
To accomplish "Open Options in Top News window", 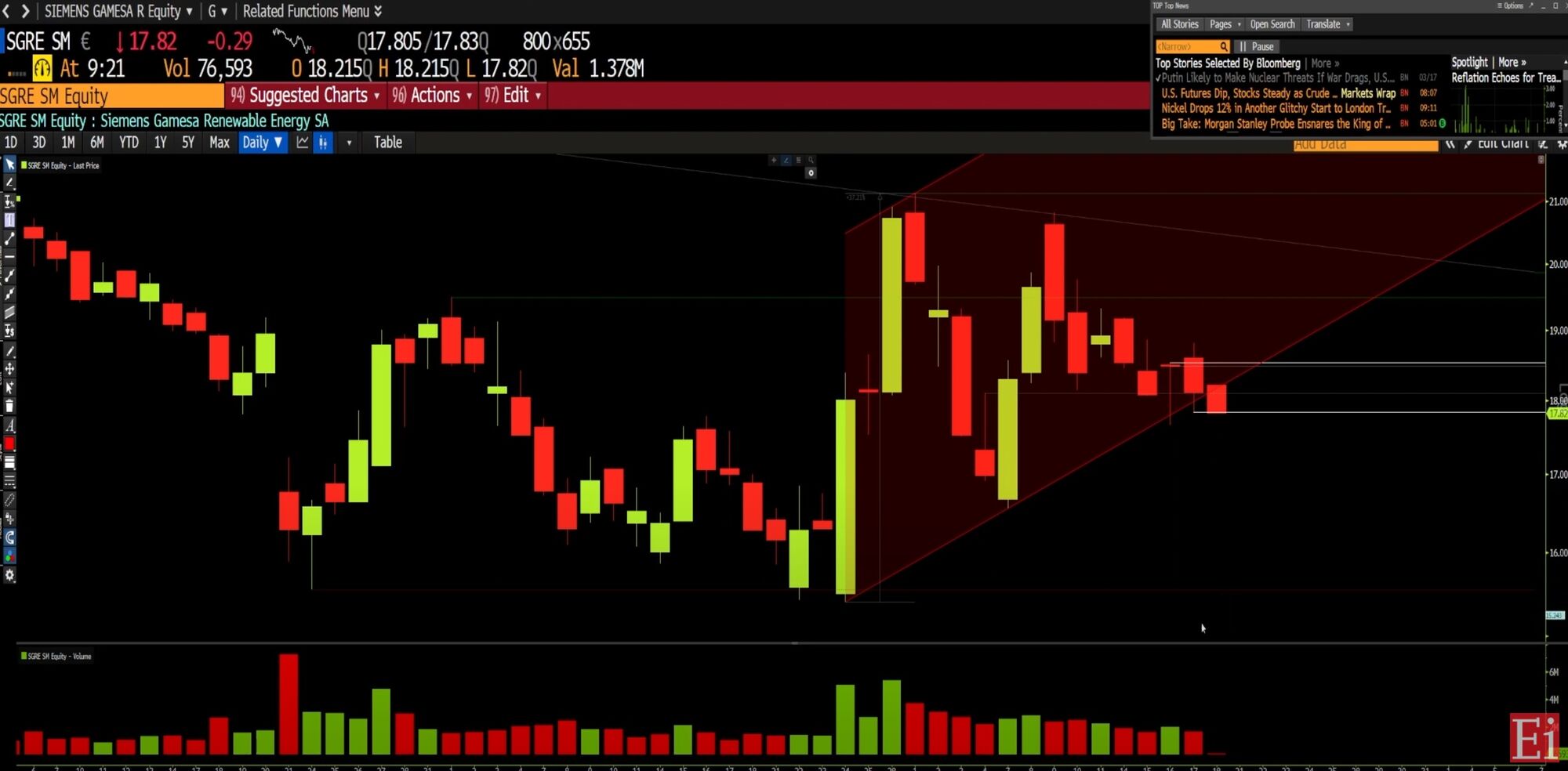I will [1511, 5].
